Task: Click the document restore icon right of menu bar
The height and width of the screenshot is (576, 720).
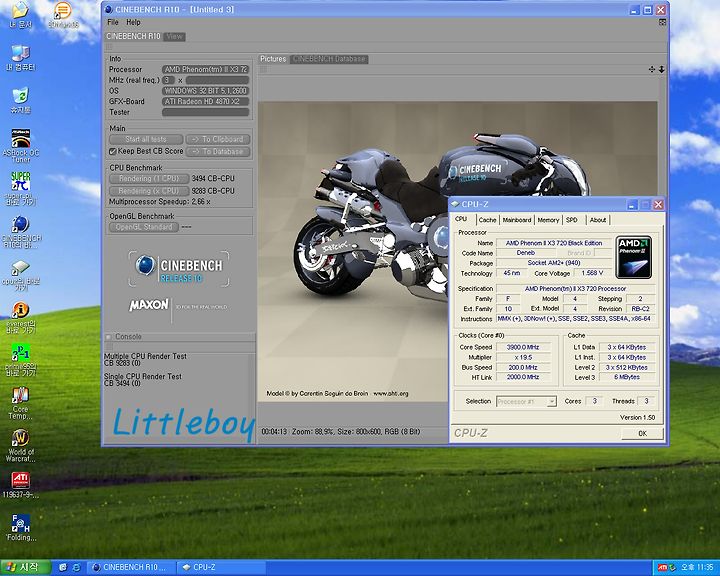Action: (662, 22)
